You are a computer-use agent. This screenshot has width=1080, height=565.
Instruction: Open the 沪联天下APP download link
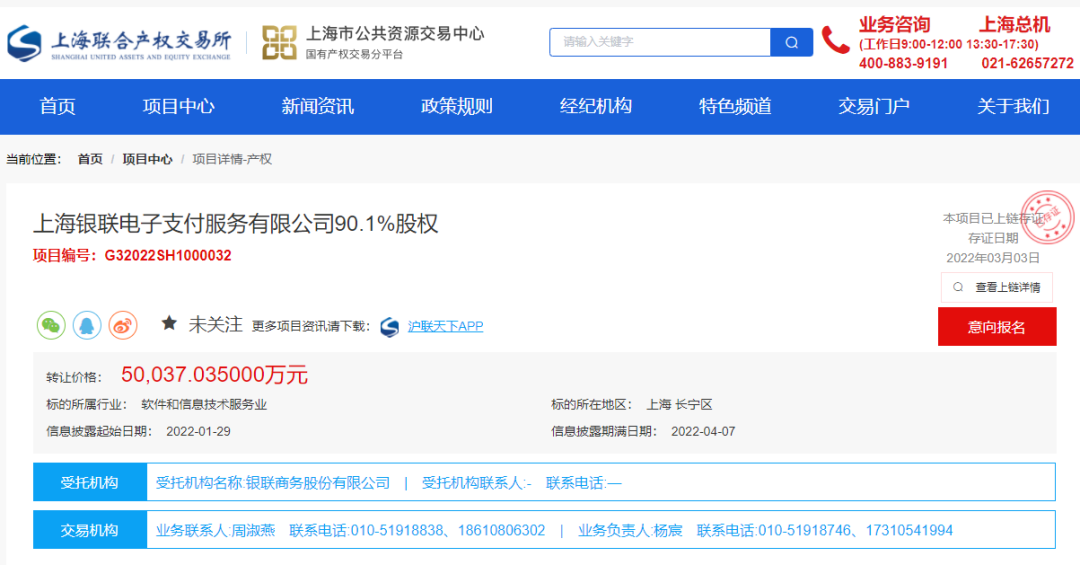[446, 326]
